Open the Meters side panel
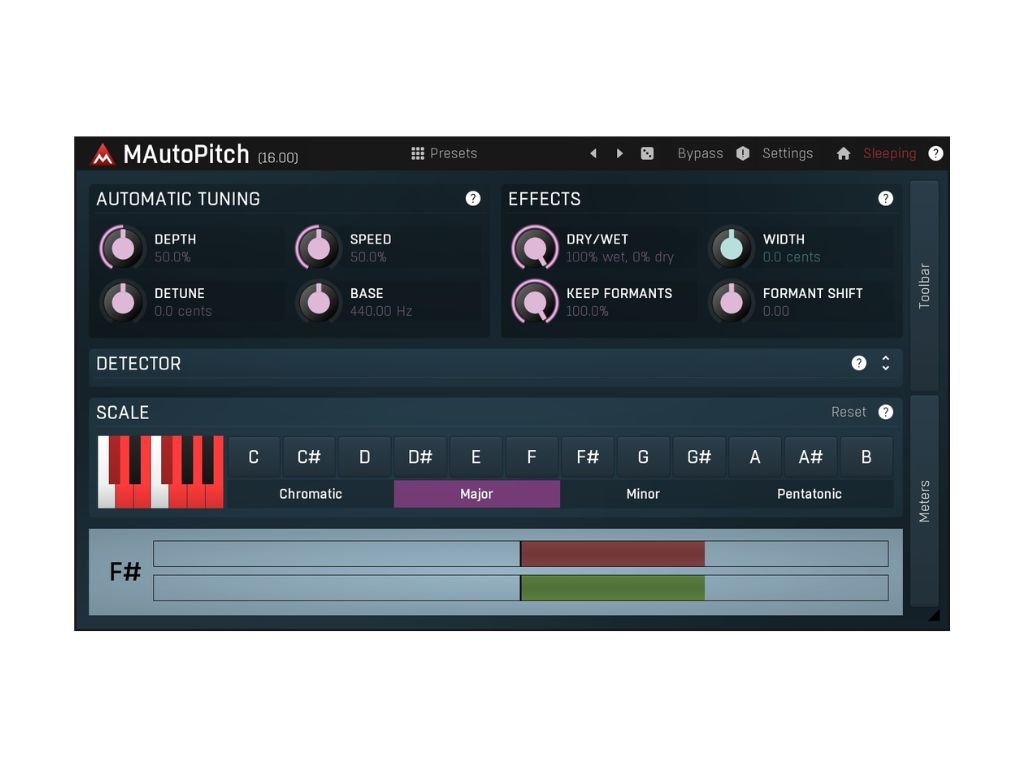 click(x=924, y=501)
